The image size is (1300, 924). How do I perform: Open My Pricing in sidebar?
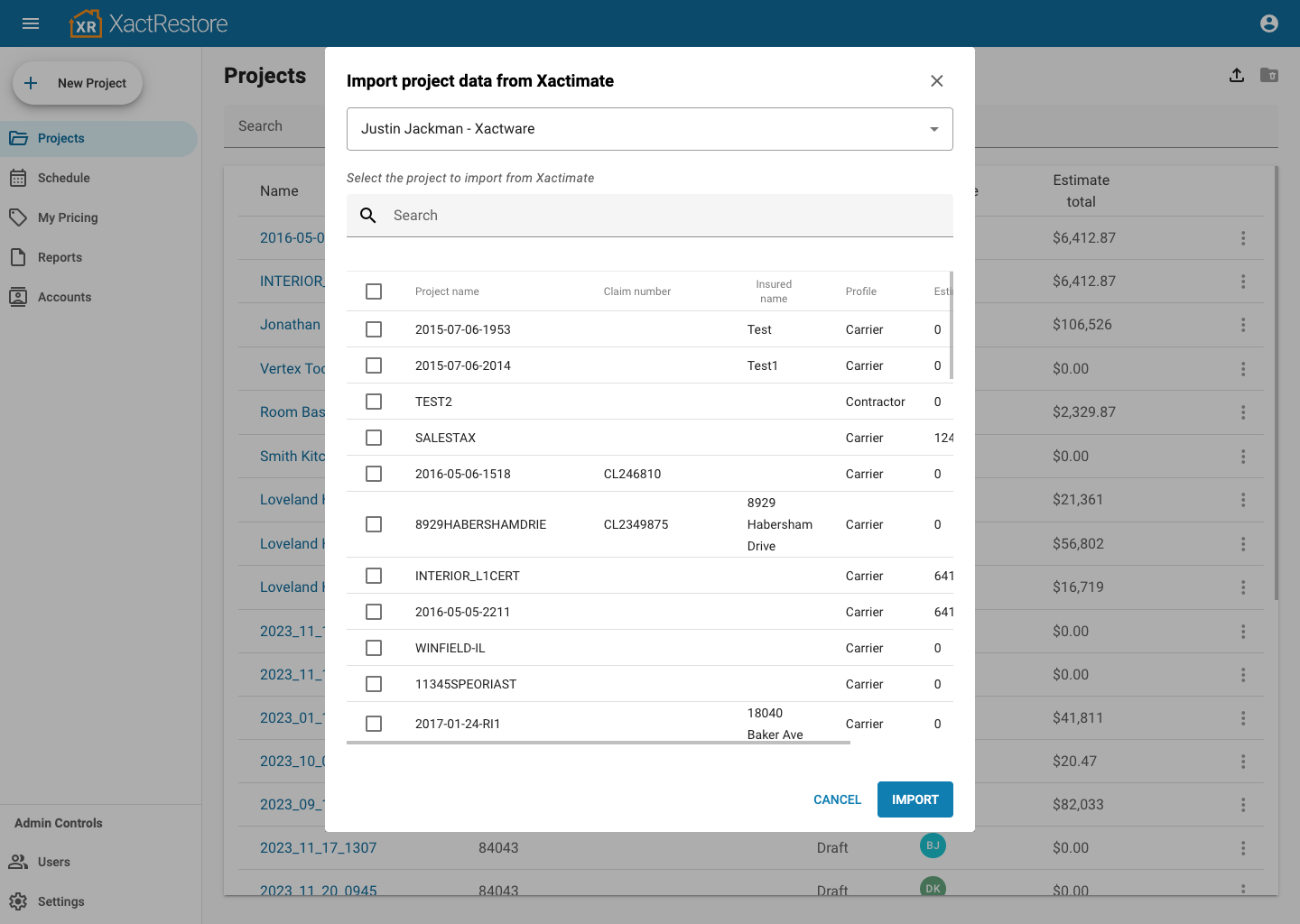pyautogui.click(x=98, y=217)
